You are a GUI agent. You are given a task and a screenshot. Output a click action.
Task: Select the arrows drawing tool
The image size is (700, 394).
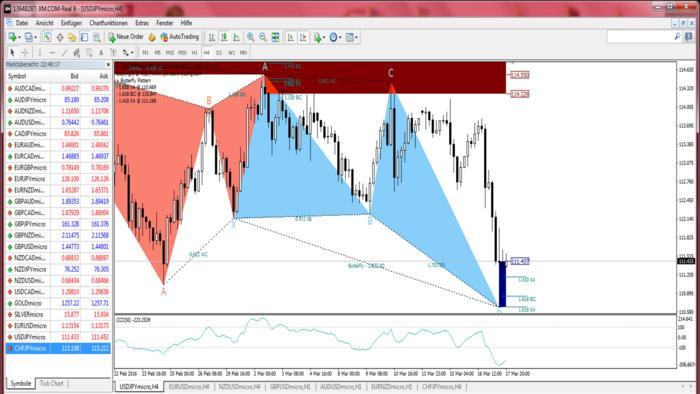tap(126, 53)
